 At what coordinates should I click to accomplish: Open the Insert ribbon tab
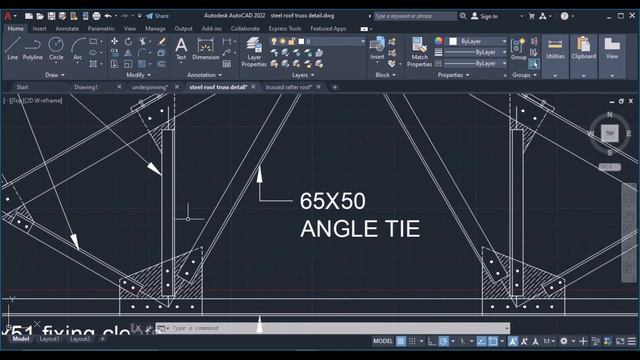(40, 29)
